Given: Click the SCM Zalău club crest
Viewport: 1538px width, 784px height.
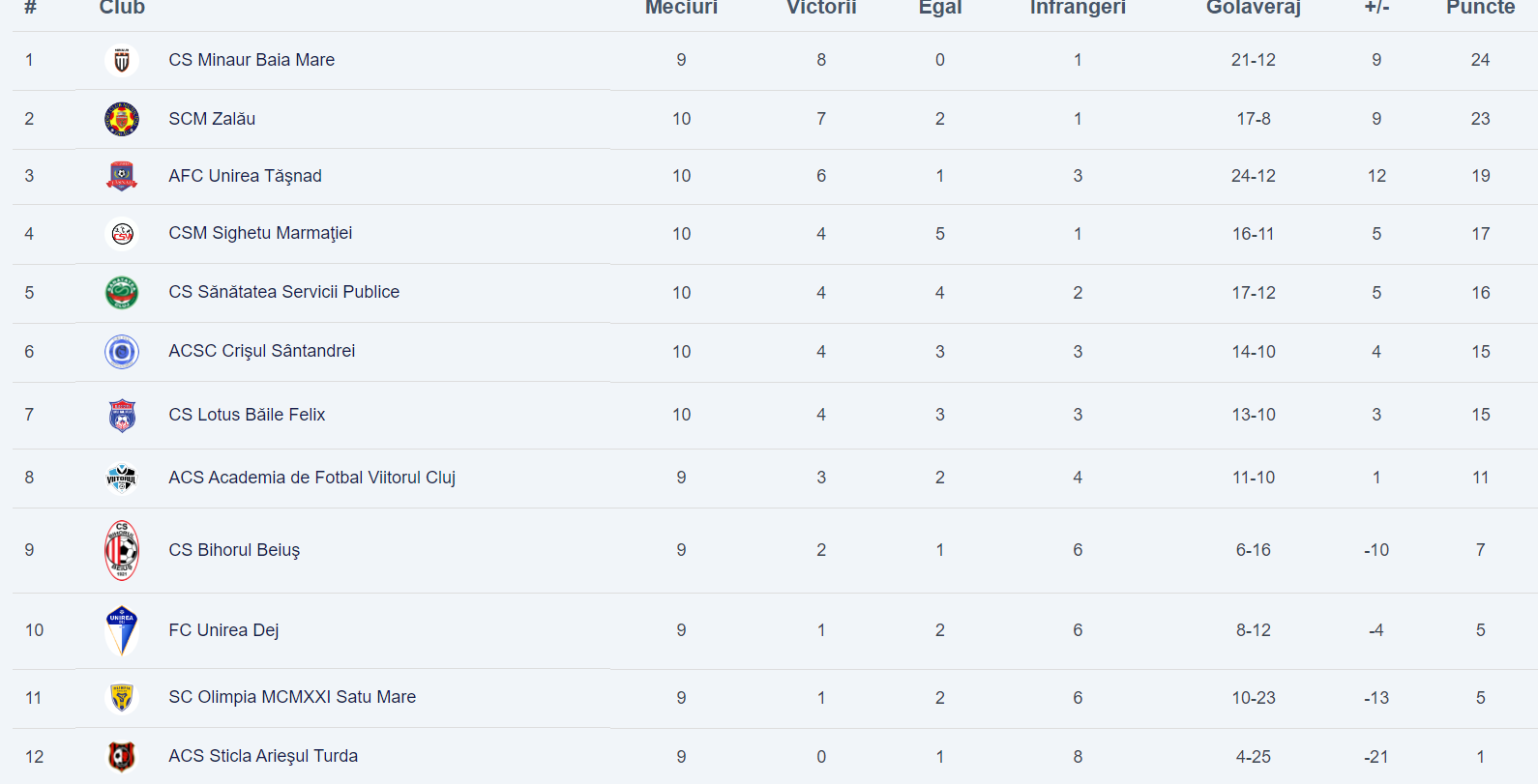Looking at the screenshot, I should coord(122,119).
